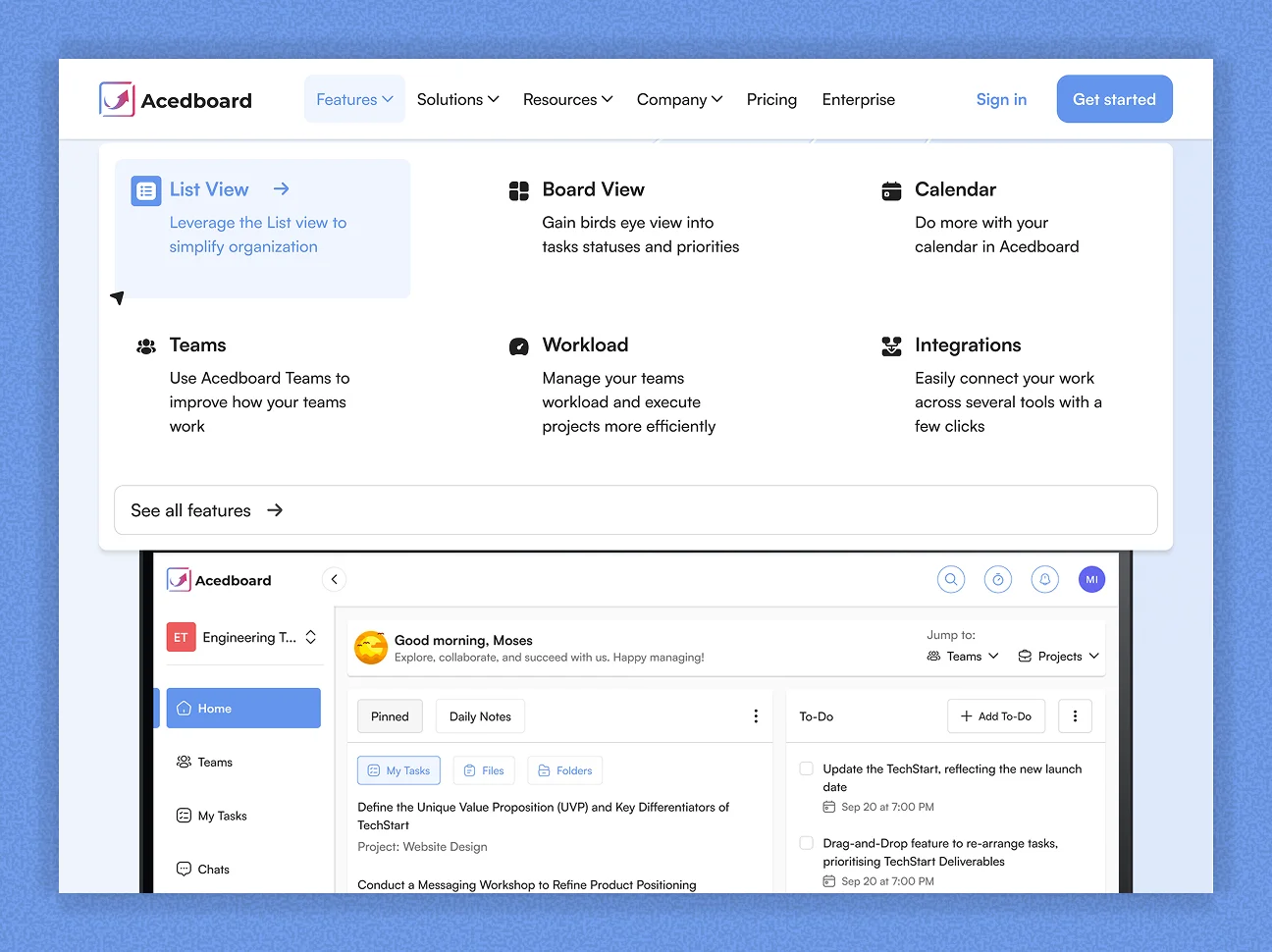
Task: Expand the Projects jump-to dropdown
Action: (1058, 657)
